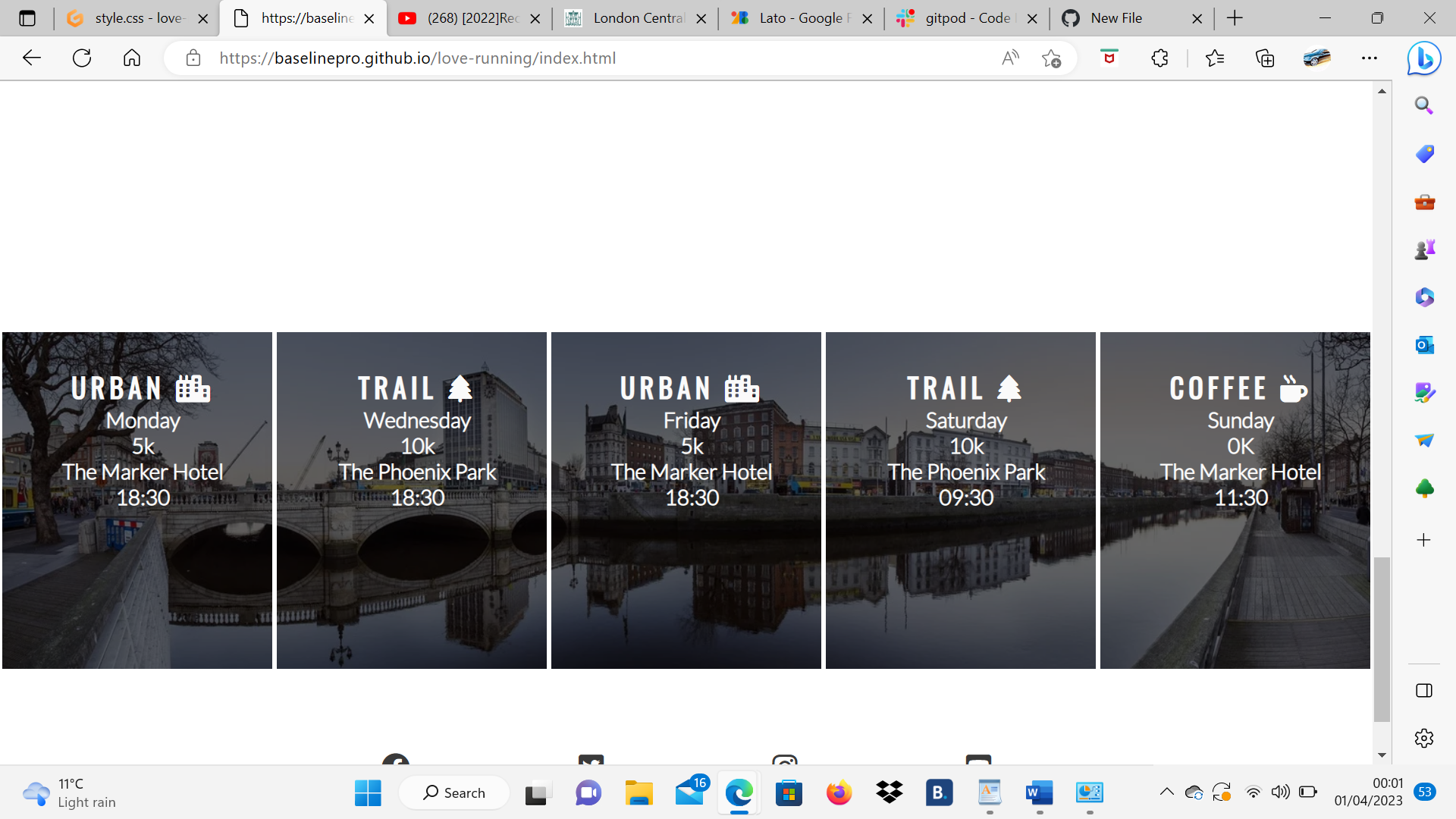
Task: Open Outlook from the Edge sidebar
Action: pyautogui.click(x=1424, y=345)
